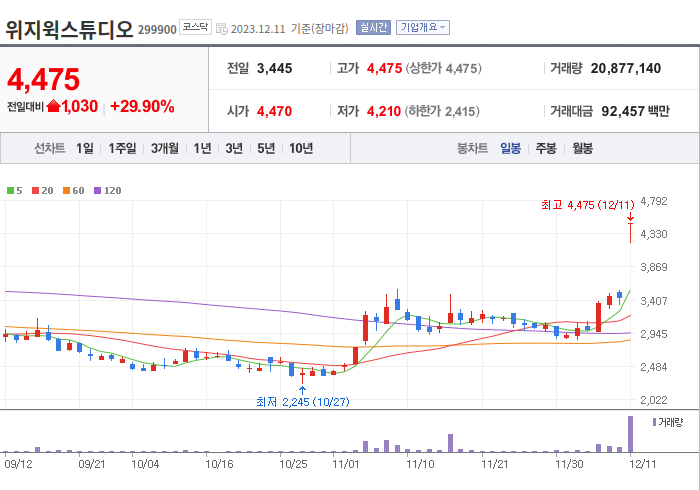The image size is (700, 490).
Task: Click the 11/01 date label on axis
Action: (x=346, y=464)
